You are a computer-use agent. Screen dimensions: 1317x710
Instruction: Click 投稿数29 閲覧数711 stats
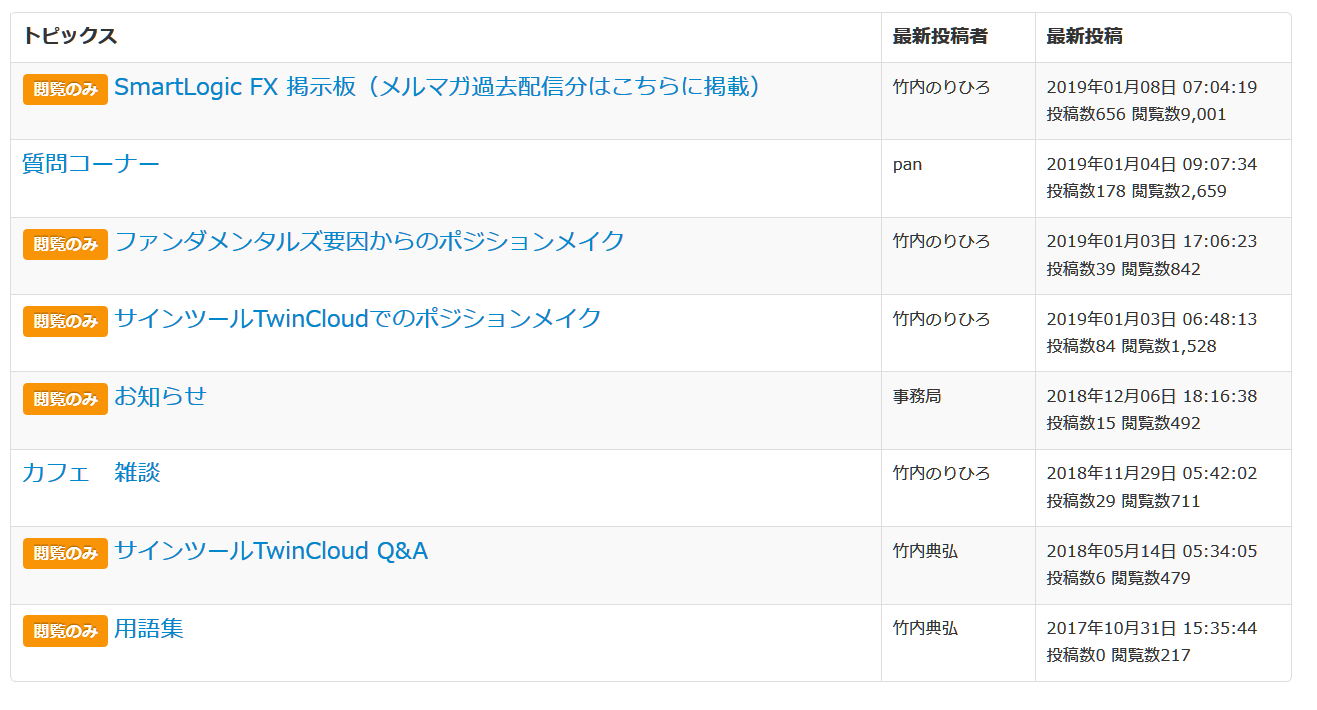(x=1123, y=501)
